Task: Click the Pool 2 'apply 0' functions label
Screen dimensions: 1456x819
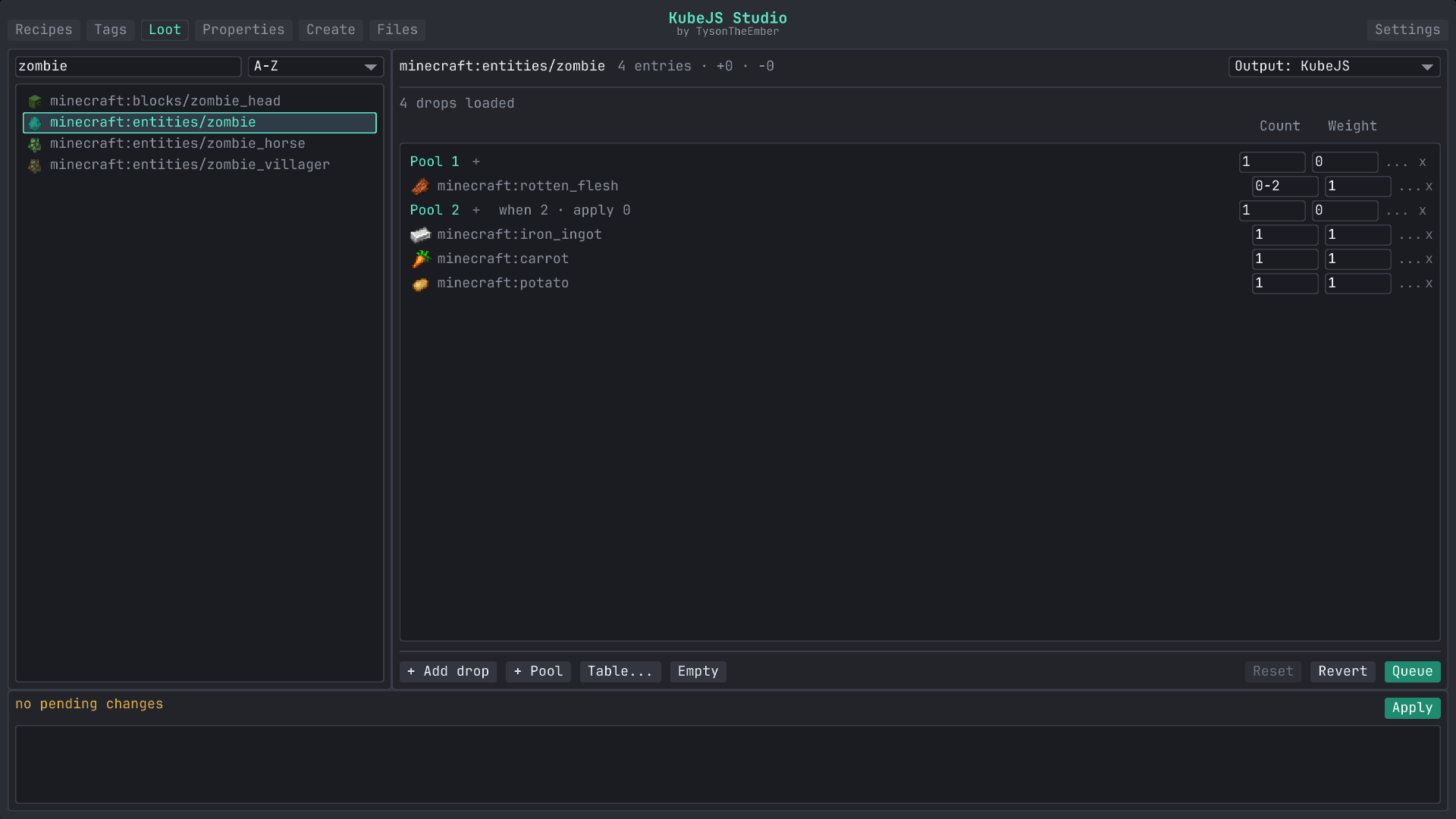Action: click(x=601, y=211)
